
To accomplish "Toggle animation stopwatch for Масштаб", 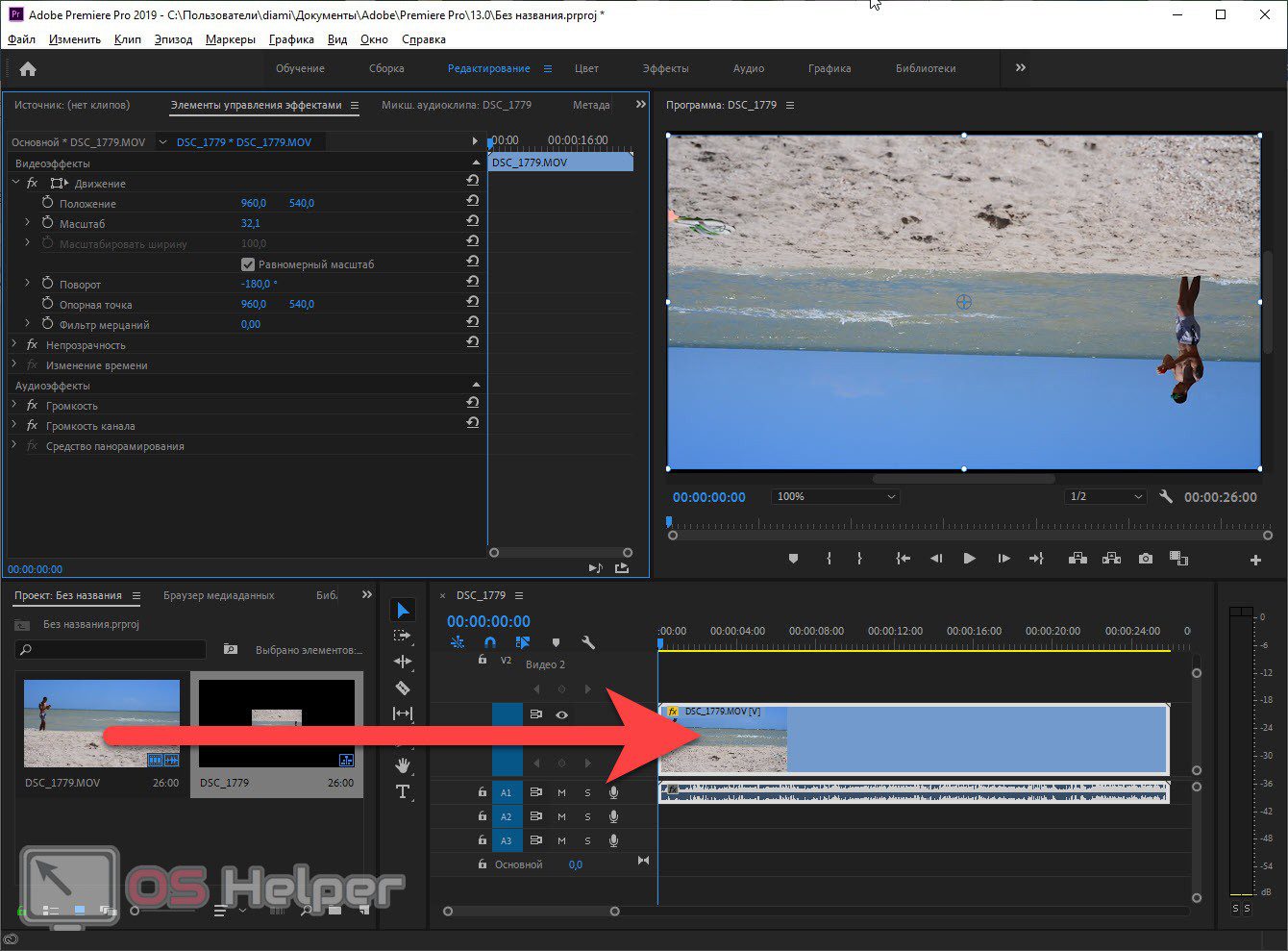I will pyautogui.click(x=48, y=223).
